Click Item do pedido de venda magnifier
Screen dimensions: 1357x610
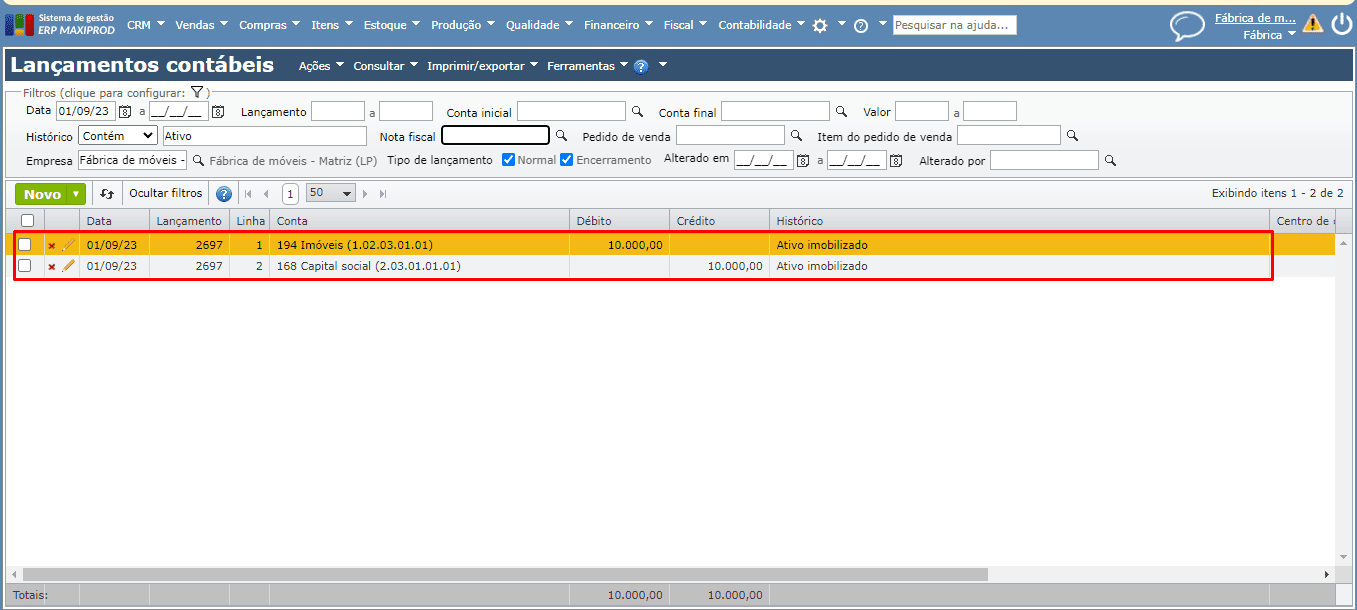coord(1072,136)
